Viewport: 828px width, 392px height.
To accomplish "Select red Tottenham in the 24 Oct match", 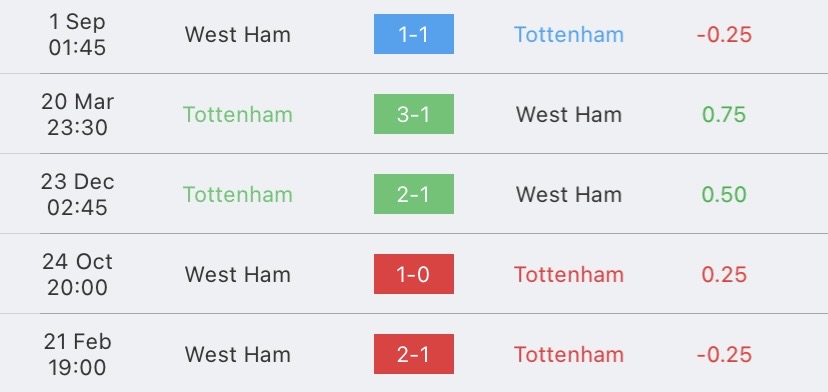I will pyautogui.click(x=569, y=274).
